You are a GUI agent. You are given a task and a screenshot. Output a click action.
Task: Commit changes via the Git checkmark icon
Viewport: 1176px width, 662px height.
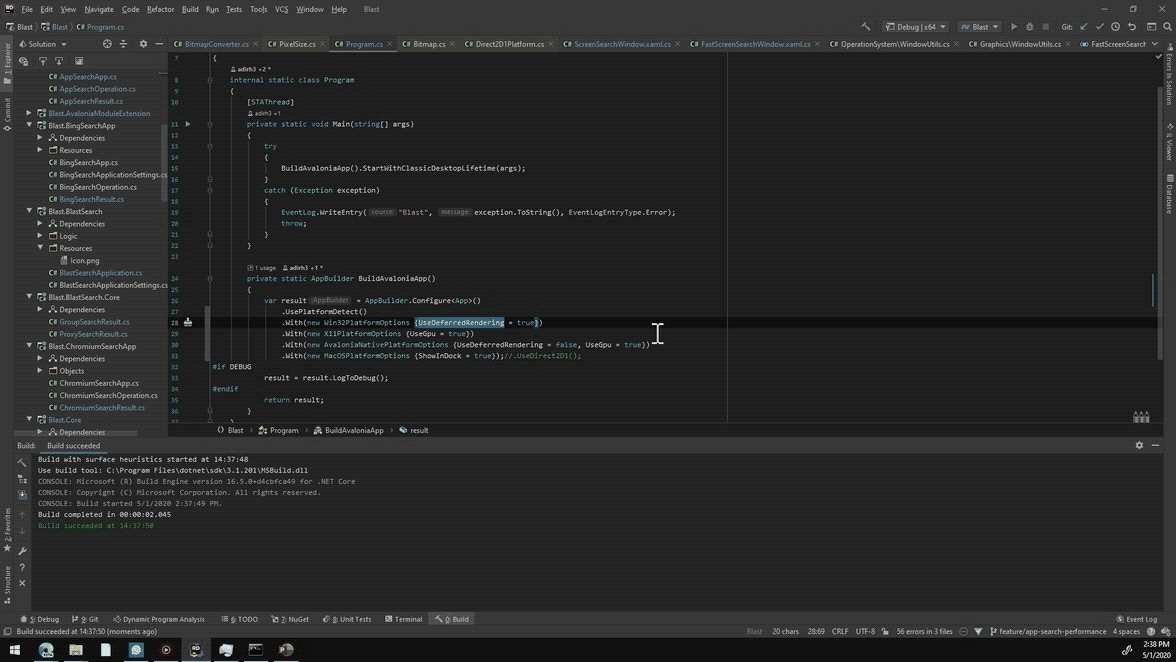(1099, 27)
